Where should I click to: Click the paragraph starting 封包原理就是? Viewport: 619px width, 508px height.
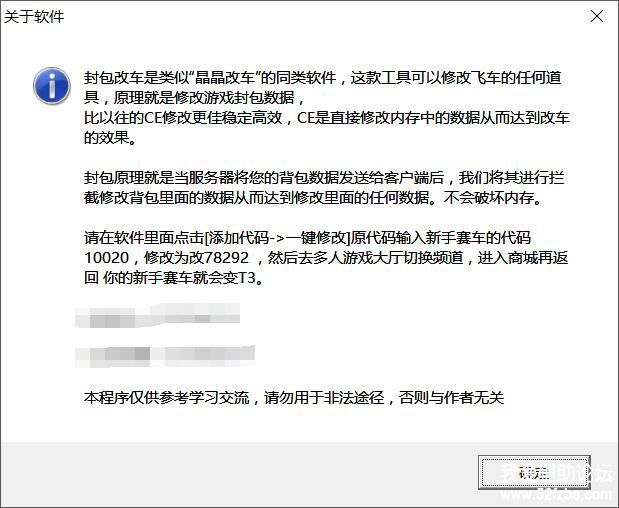click(x=324, y=188)
